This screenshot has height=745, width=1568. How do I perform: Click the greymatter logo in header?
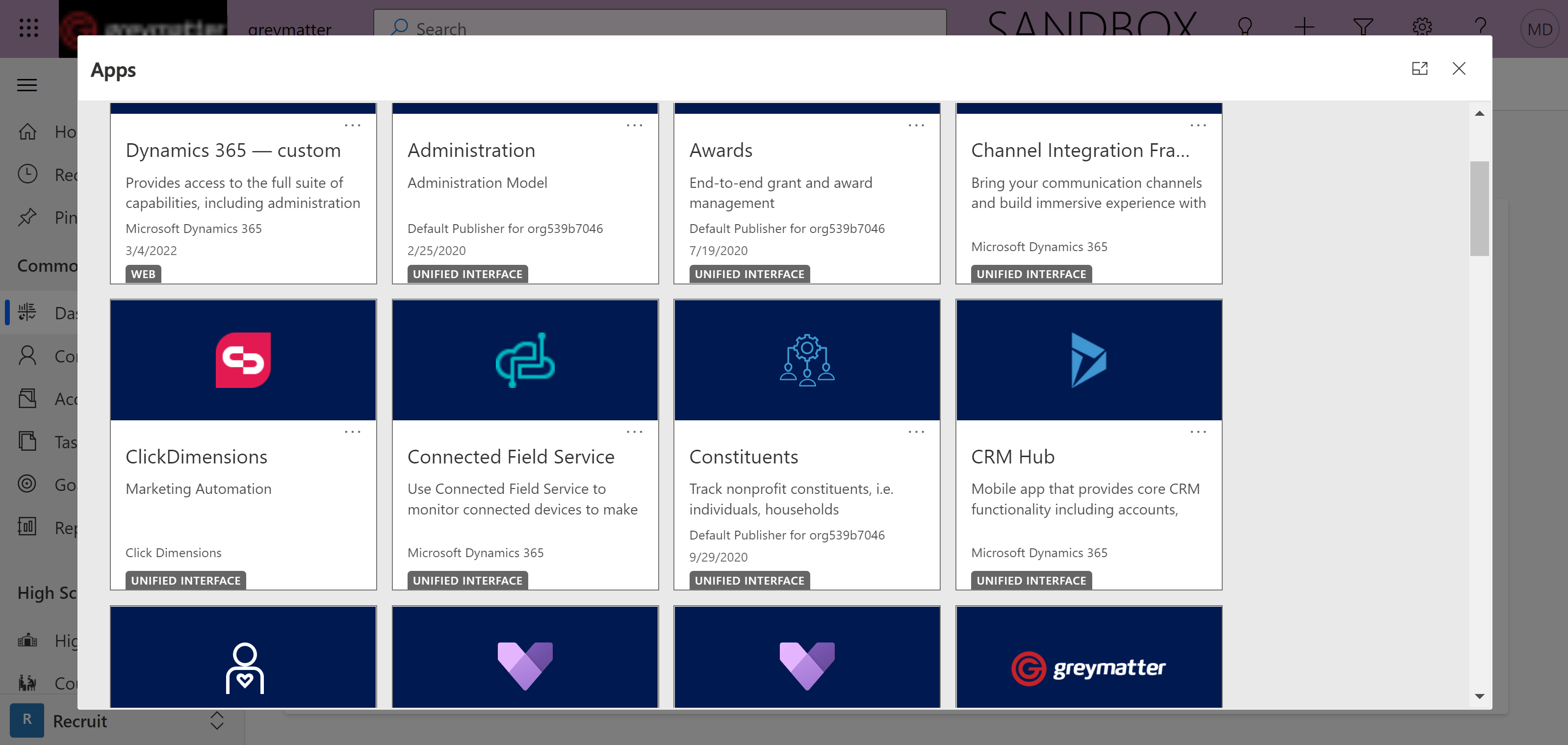(143, 28)
